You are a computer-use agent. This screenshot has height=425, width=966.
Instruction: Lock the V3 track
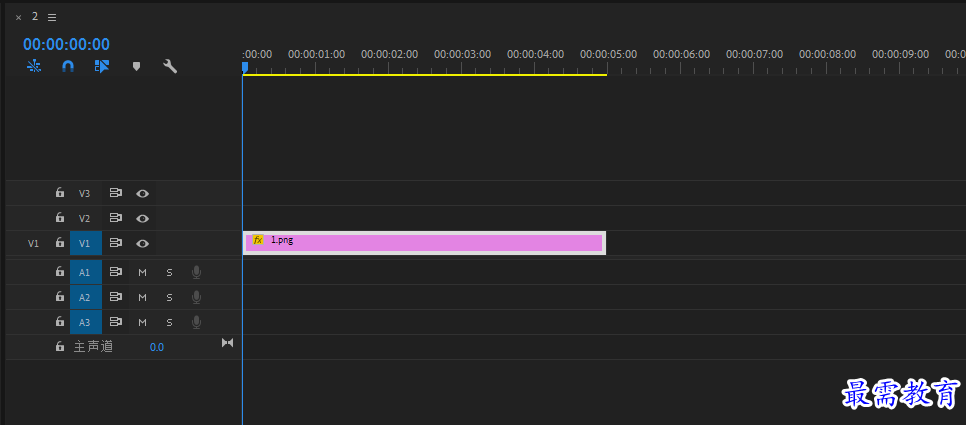59,193
